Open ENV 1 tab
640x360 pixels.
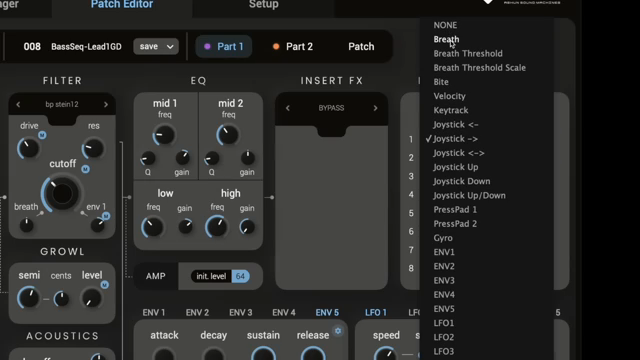pos(154,313)
